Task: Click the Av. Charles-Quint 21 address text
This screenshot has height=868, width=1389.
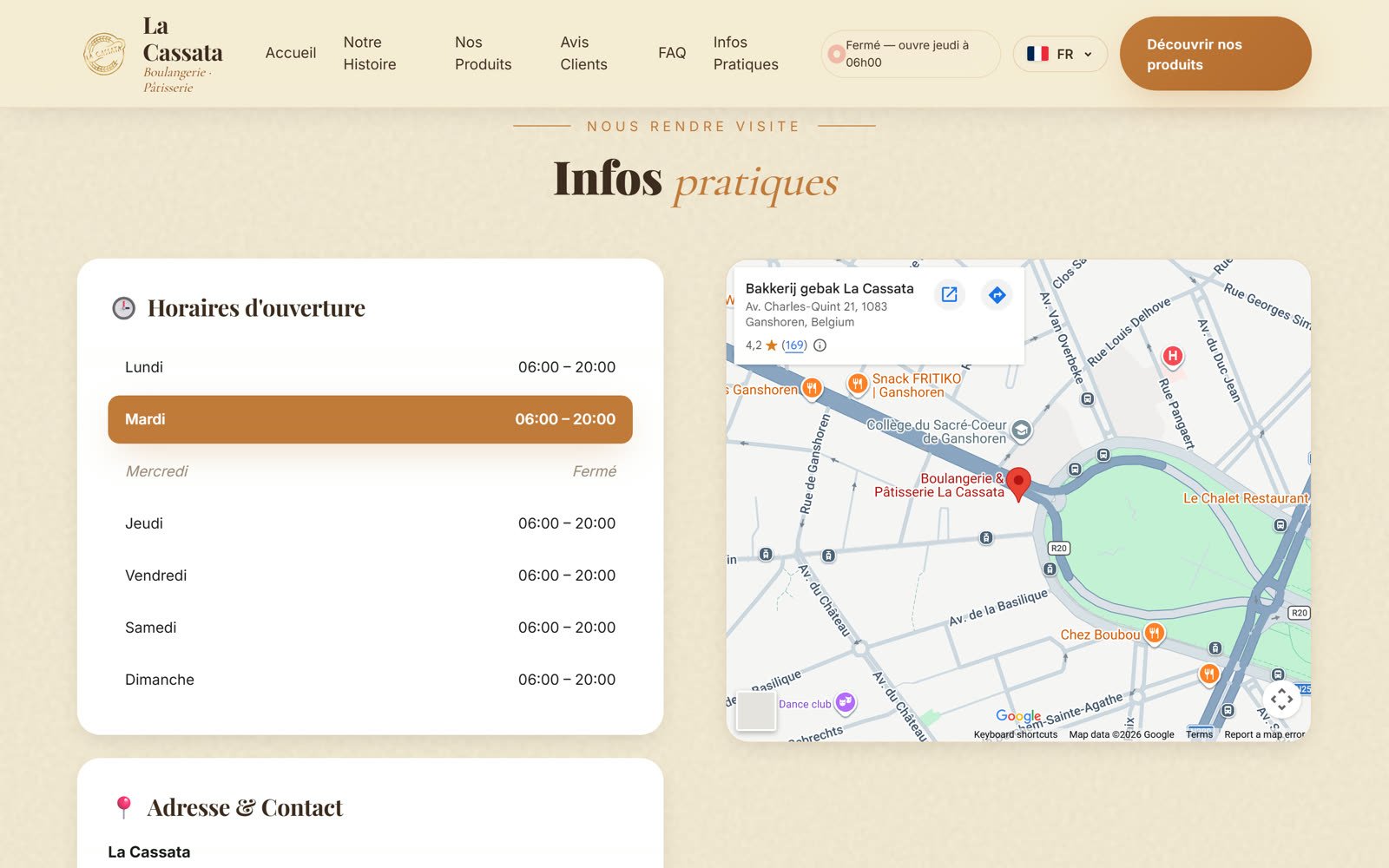Action: [x=816, y=314]
